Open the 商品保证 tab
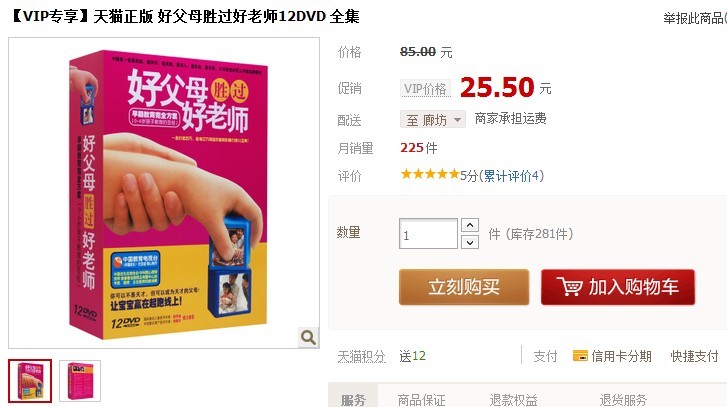Viewport: 727px width, 407px height. 421,400
